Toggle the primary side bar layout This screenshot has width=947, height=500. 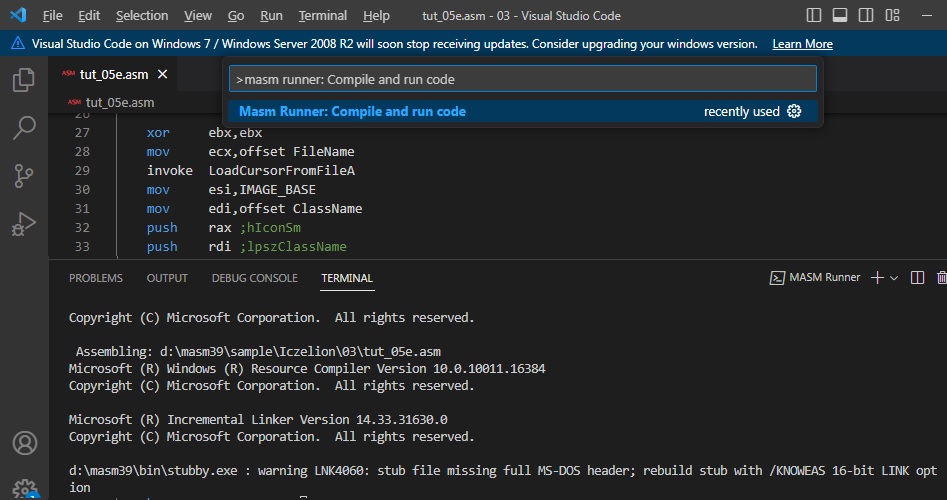[x=815, y=16]
